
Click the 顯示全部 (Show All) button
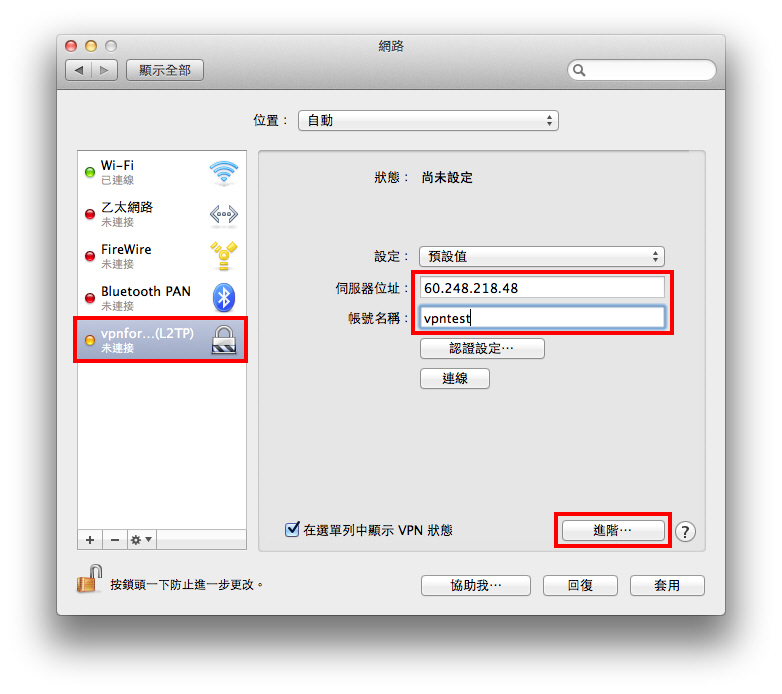tap(165, 70)
